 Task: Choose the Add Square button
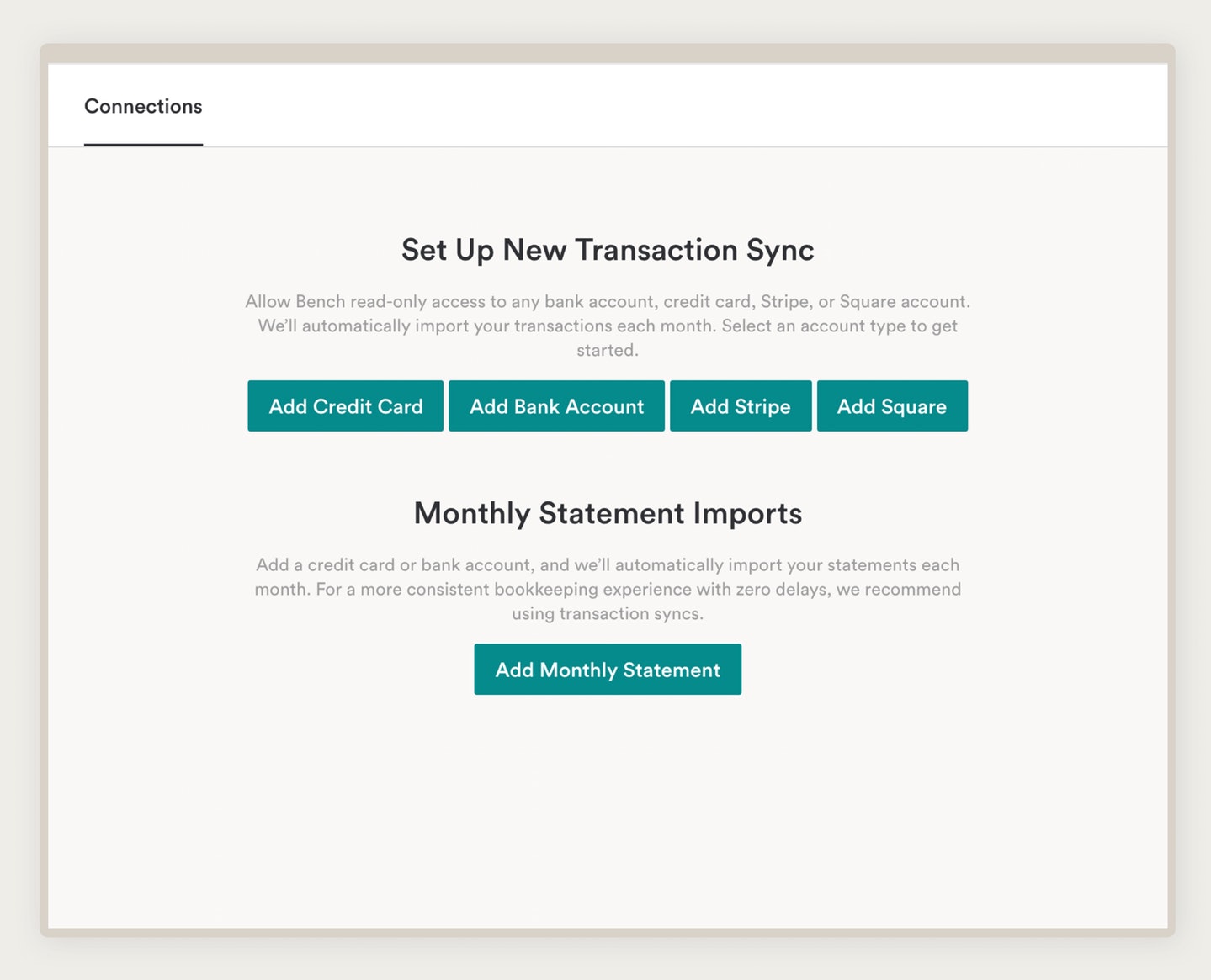point(892,406)
